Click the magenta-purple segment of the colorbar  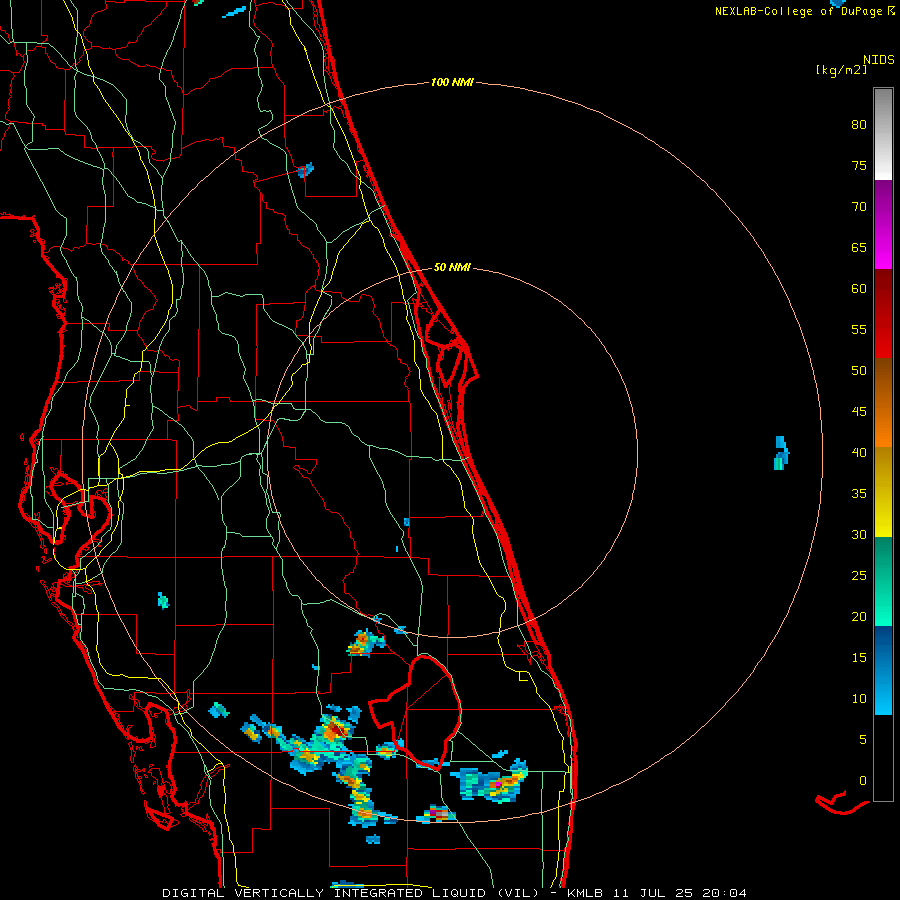883,224
